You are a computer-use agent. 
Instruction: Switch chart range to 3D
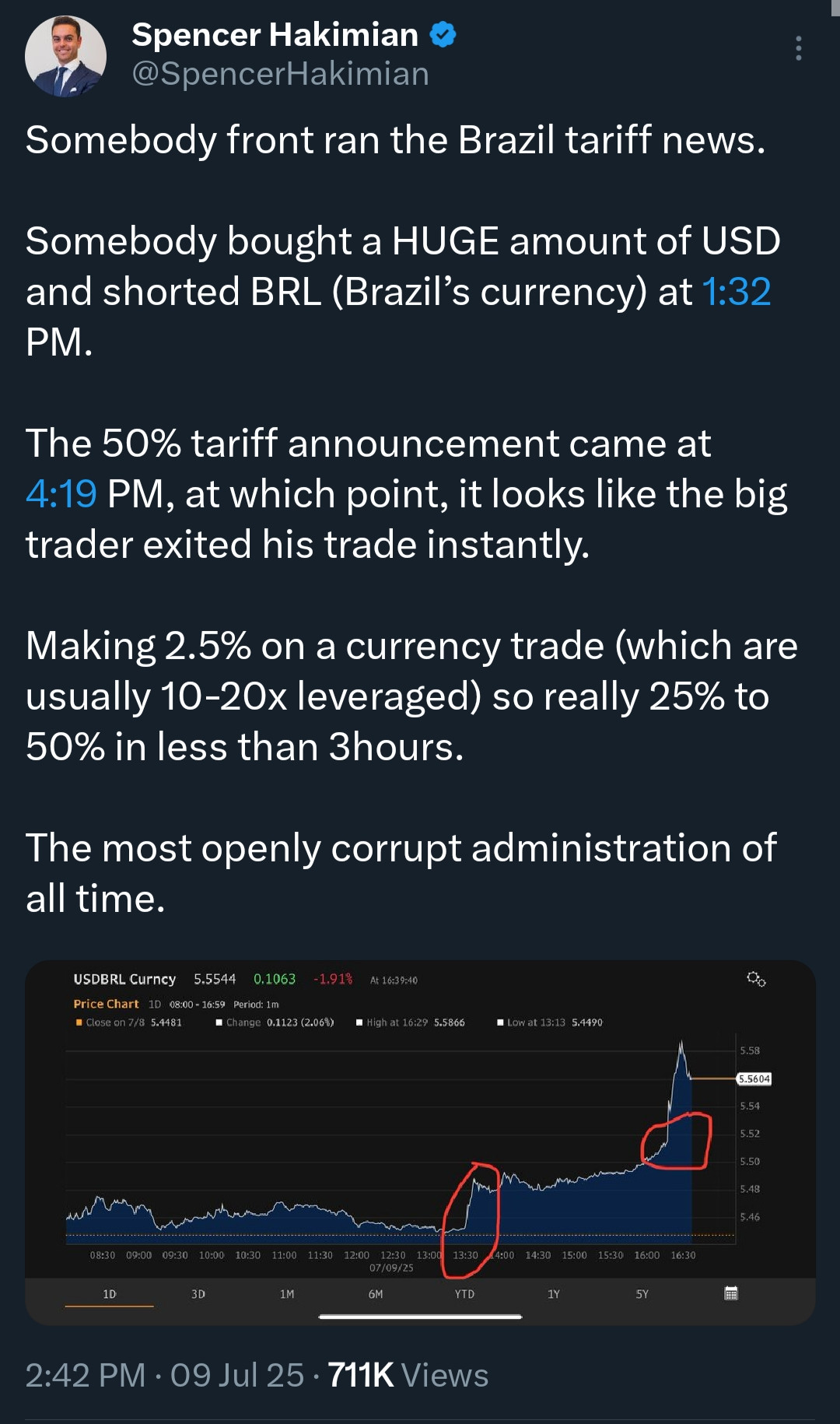(x=198, y=1294)
